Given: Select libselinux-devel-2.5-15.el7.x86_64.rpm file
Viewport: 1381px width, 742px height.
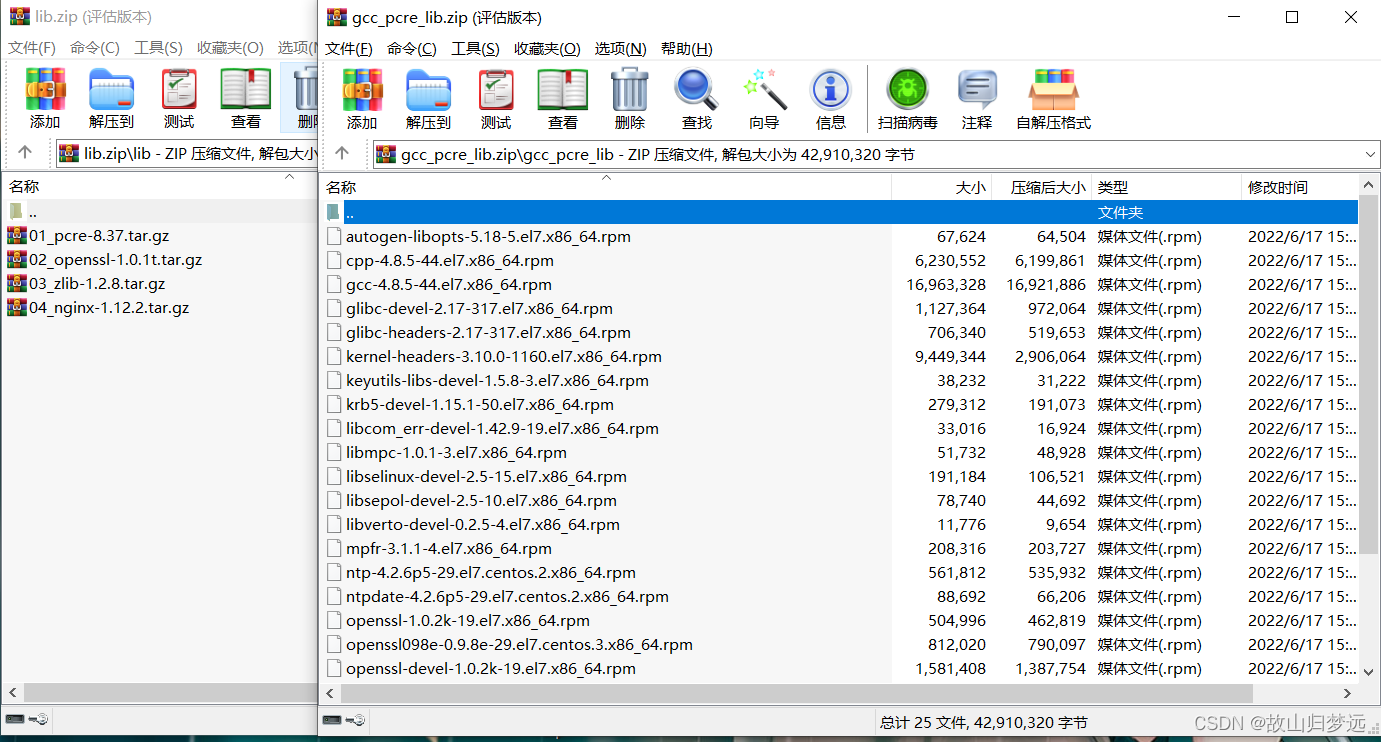Looking at the screenshot, I should (486, 477).
